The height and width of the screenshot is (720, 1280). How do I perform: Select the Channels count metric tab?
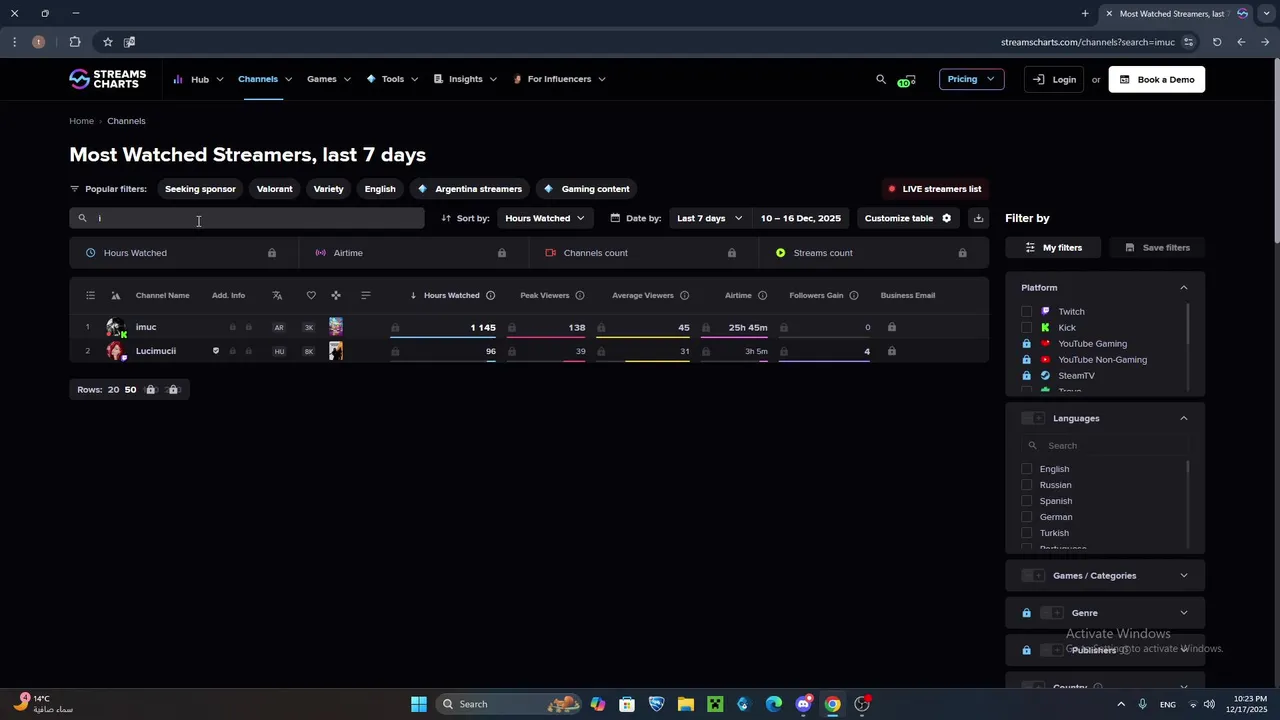point(644,253)
